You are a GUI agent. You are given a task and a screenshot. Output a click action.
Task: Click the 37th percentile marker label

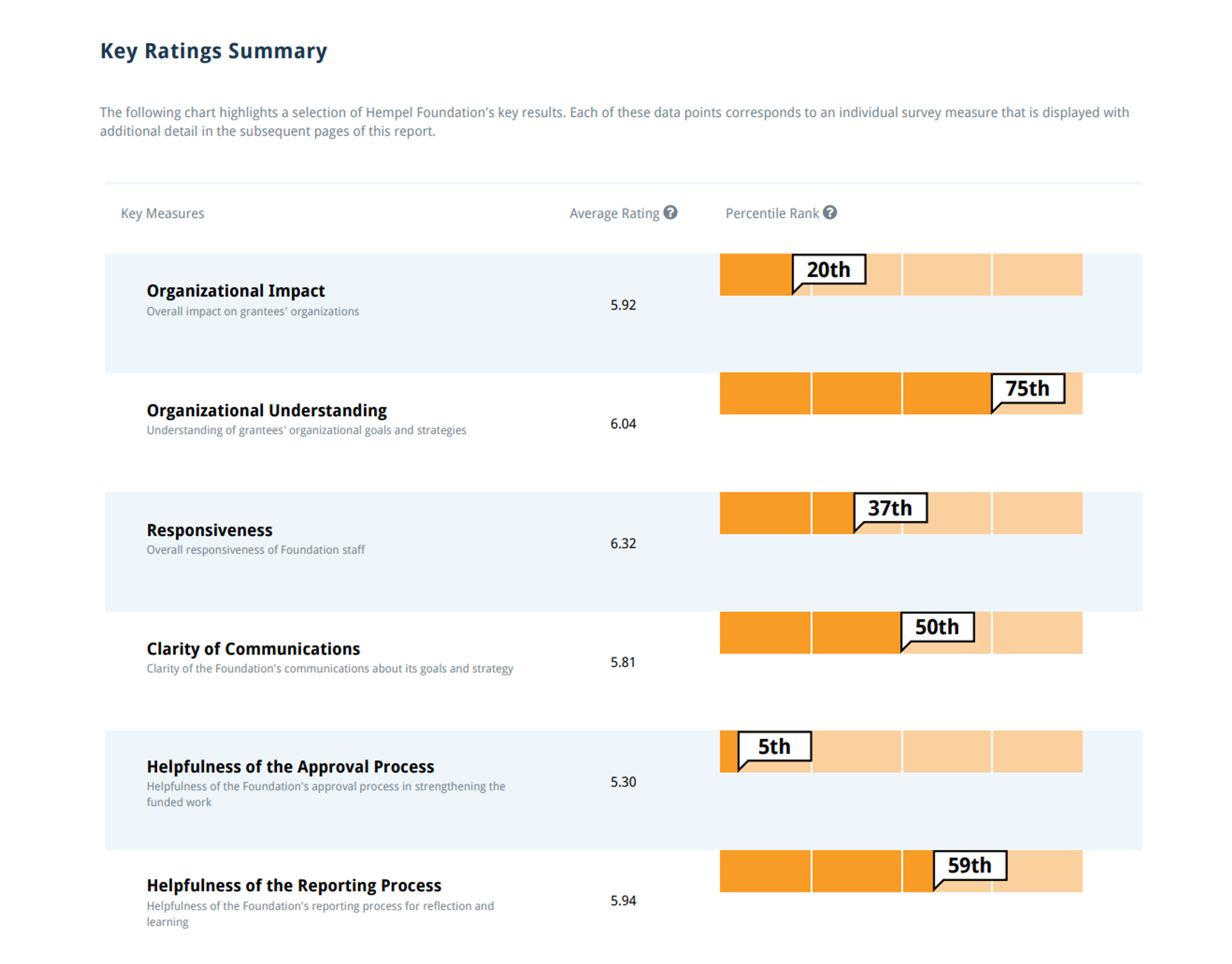[890, 508]
